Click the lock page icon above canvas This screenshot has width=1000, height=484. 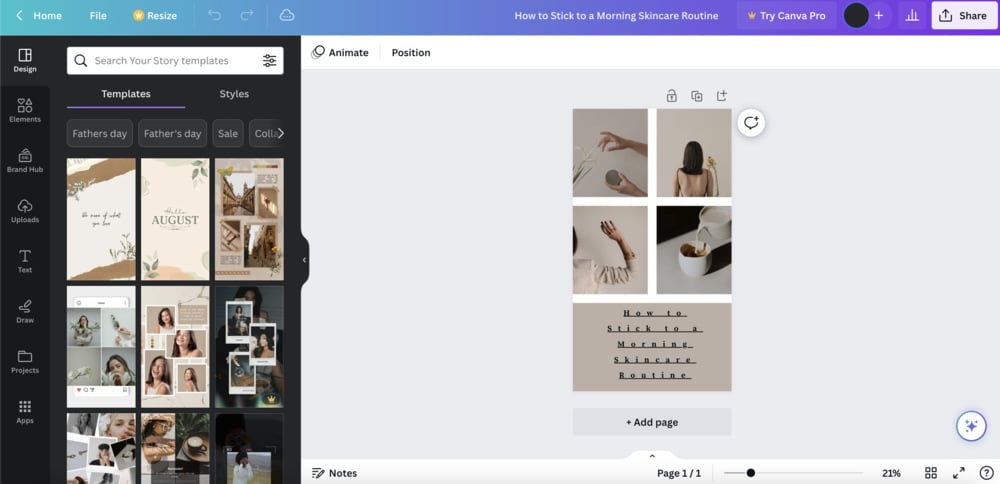672,96
